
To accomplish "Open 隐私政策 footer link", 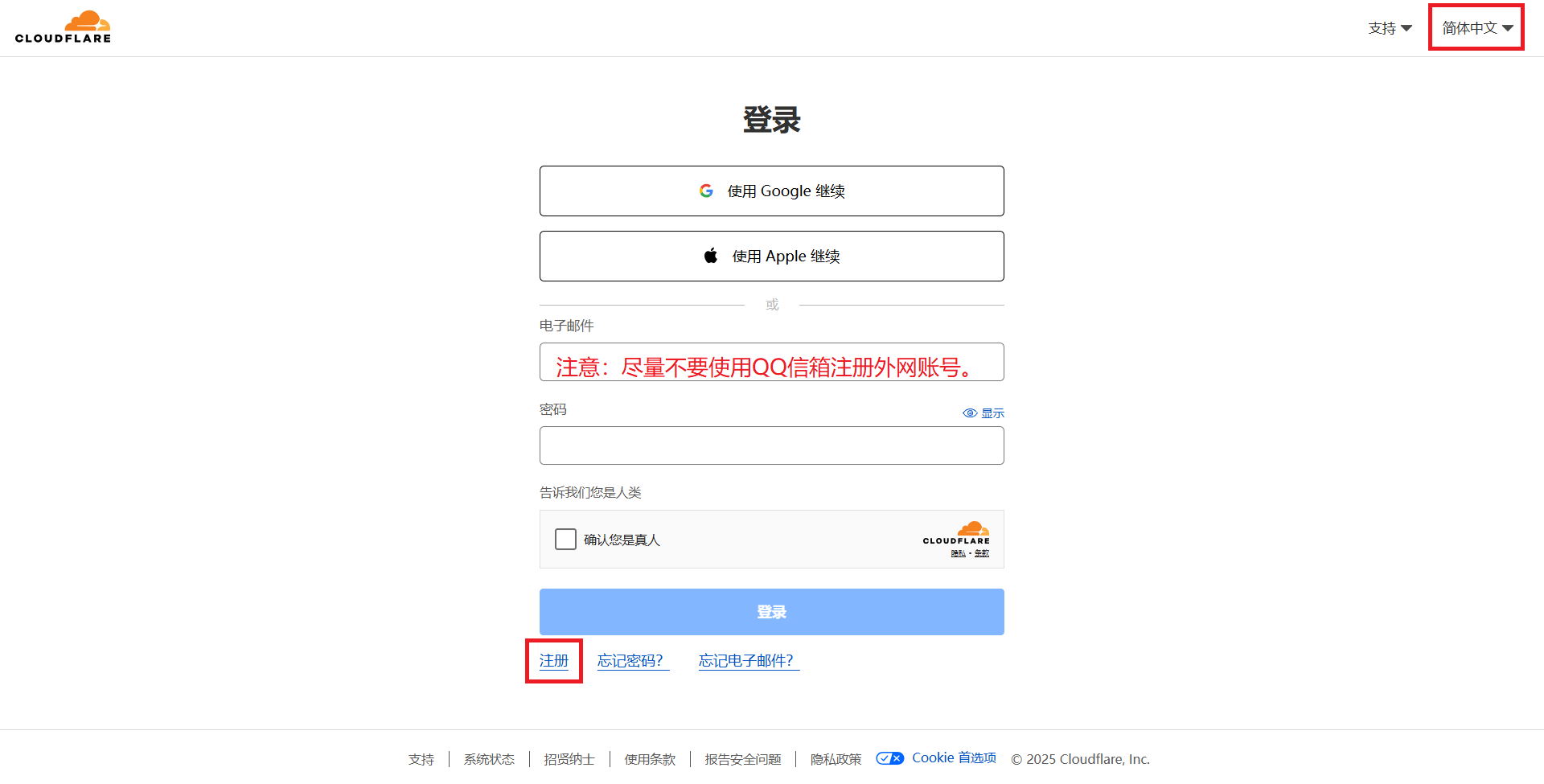I will click(836, 759).
